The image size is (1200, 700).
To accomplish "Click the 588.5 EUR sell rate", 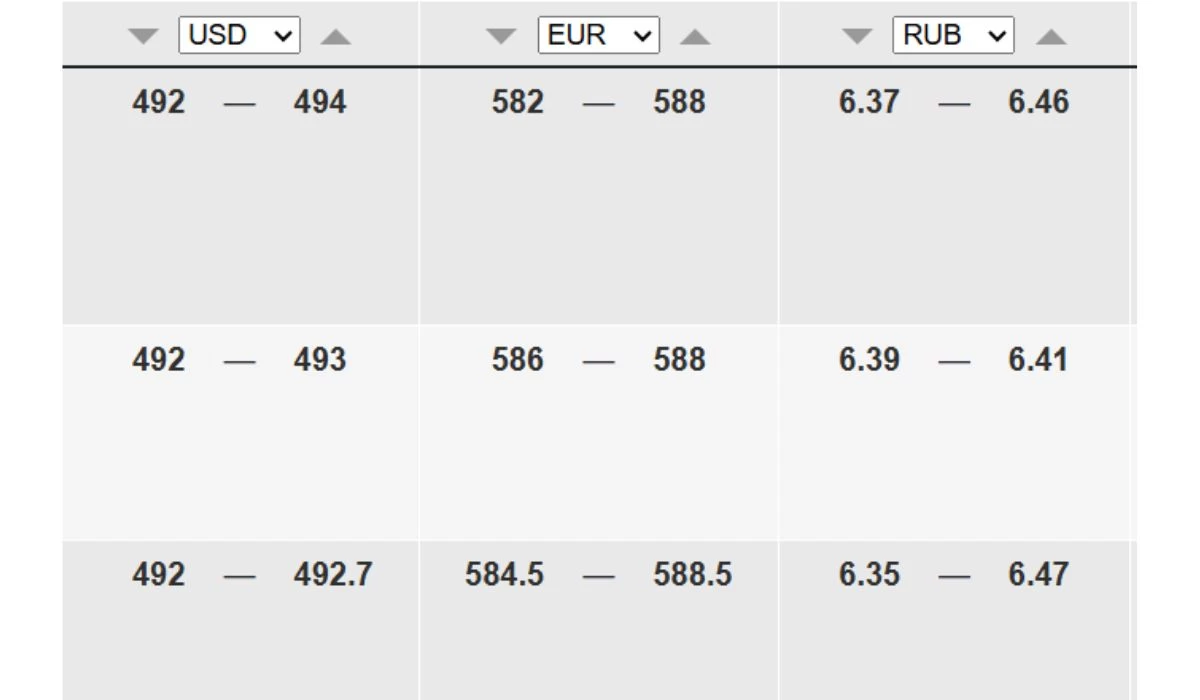I will pyautogui.click(x=693, y=575).
